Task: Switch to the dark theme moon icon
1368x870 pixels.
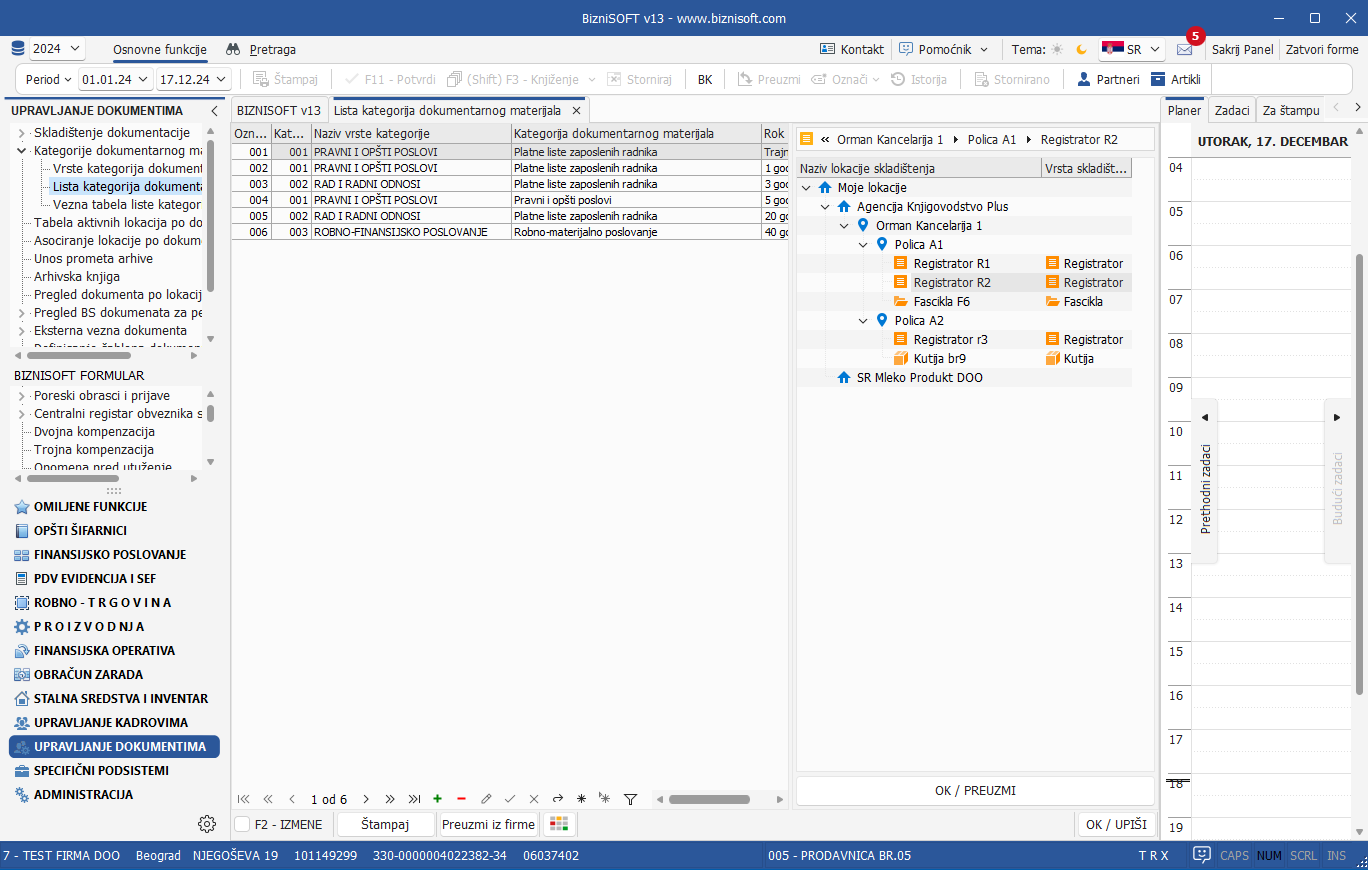Action: tap(1081, 49)
